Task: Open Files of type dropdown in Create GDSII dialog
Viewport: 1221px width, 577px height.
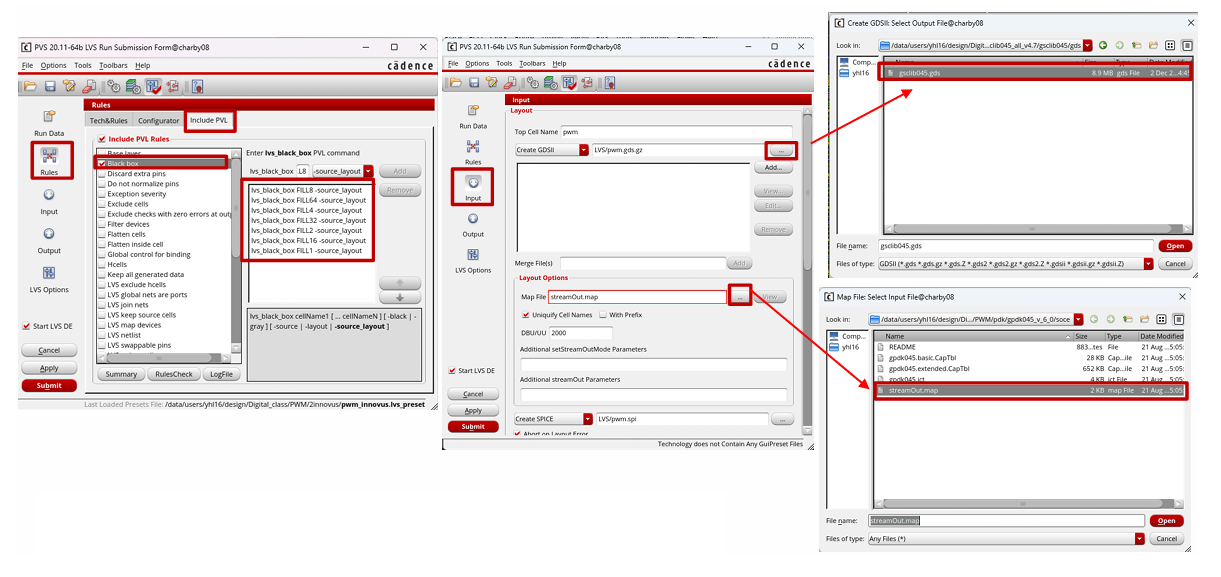Action: click(x=1149, y=264)
